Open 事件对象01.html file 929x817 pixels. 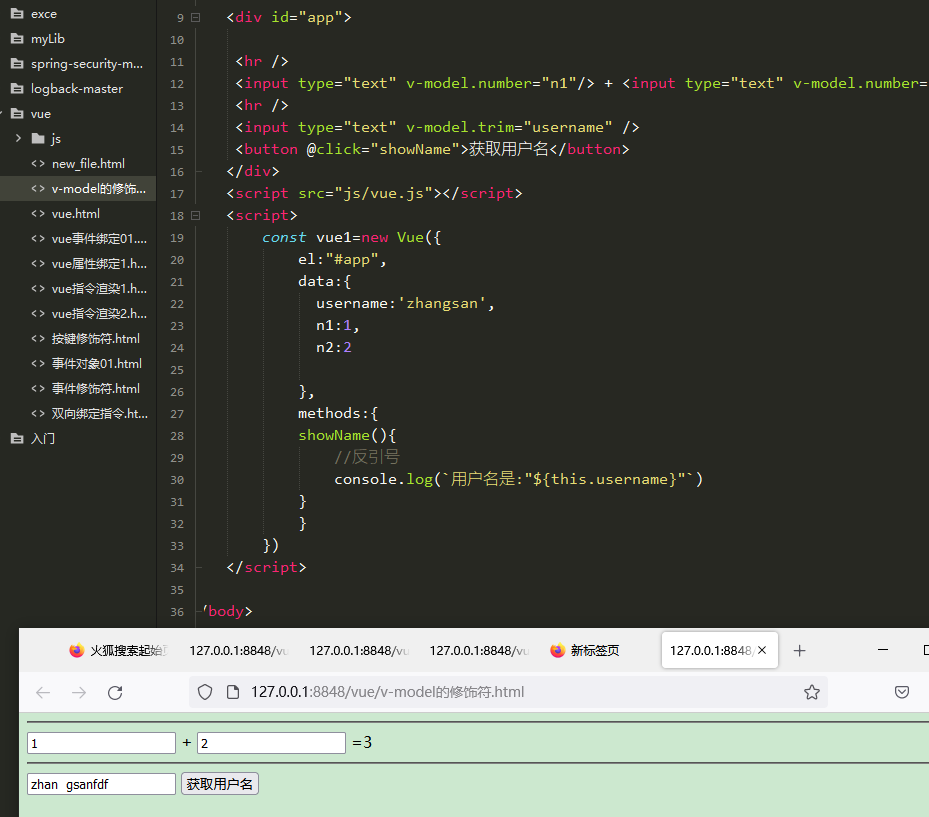(x=97, y=363)
